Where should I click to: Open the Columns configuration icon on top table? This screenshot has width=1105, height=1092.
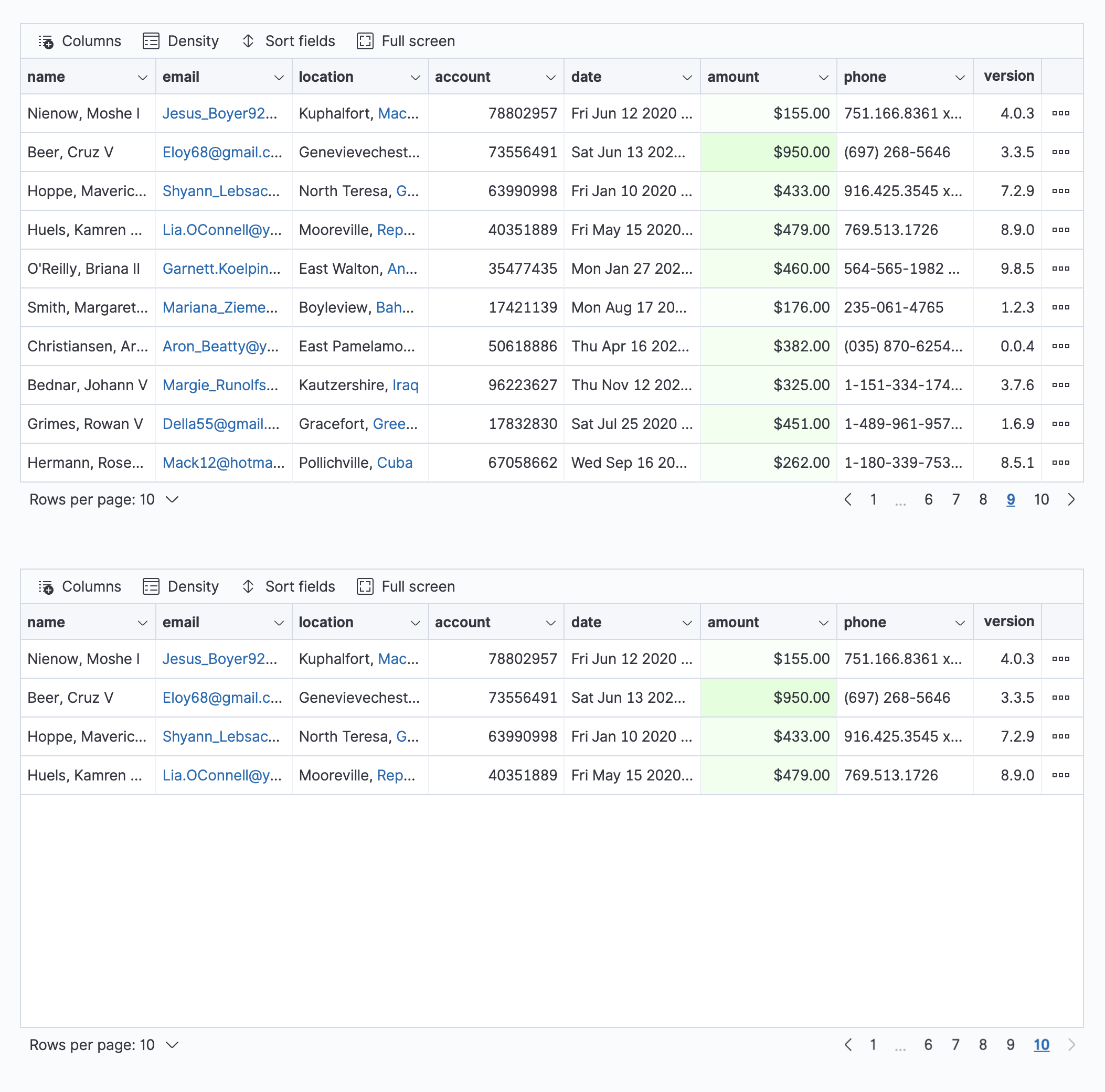coord(46,40)
